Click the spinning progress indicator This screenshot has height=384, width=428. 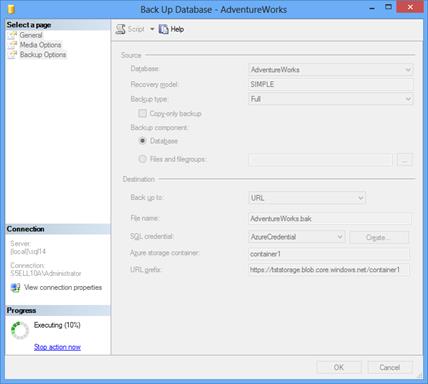pyautogui.click(x=20, y=330)
